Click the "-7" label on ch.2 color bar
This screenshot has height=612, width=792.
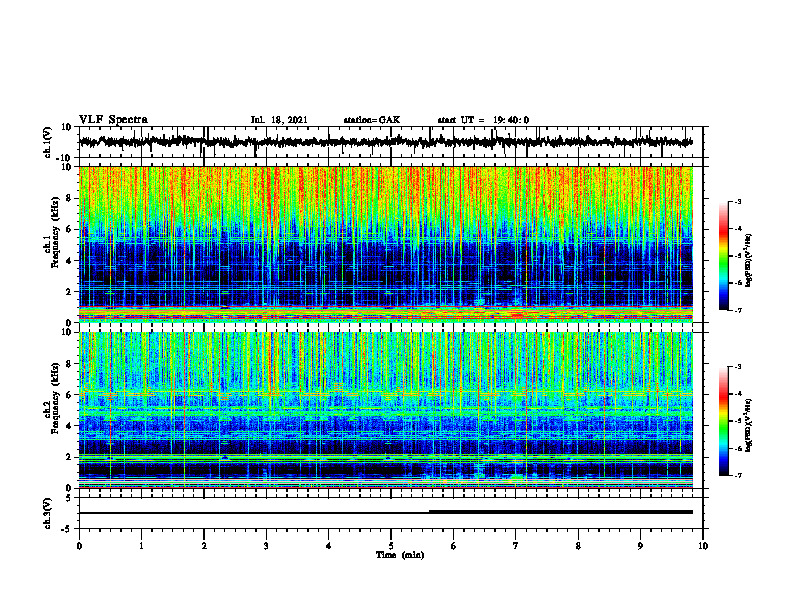coord(738,475)
